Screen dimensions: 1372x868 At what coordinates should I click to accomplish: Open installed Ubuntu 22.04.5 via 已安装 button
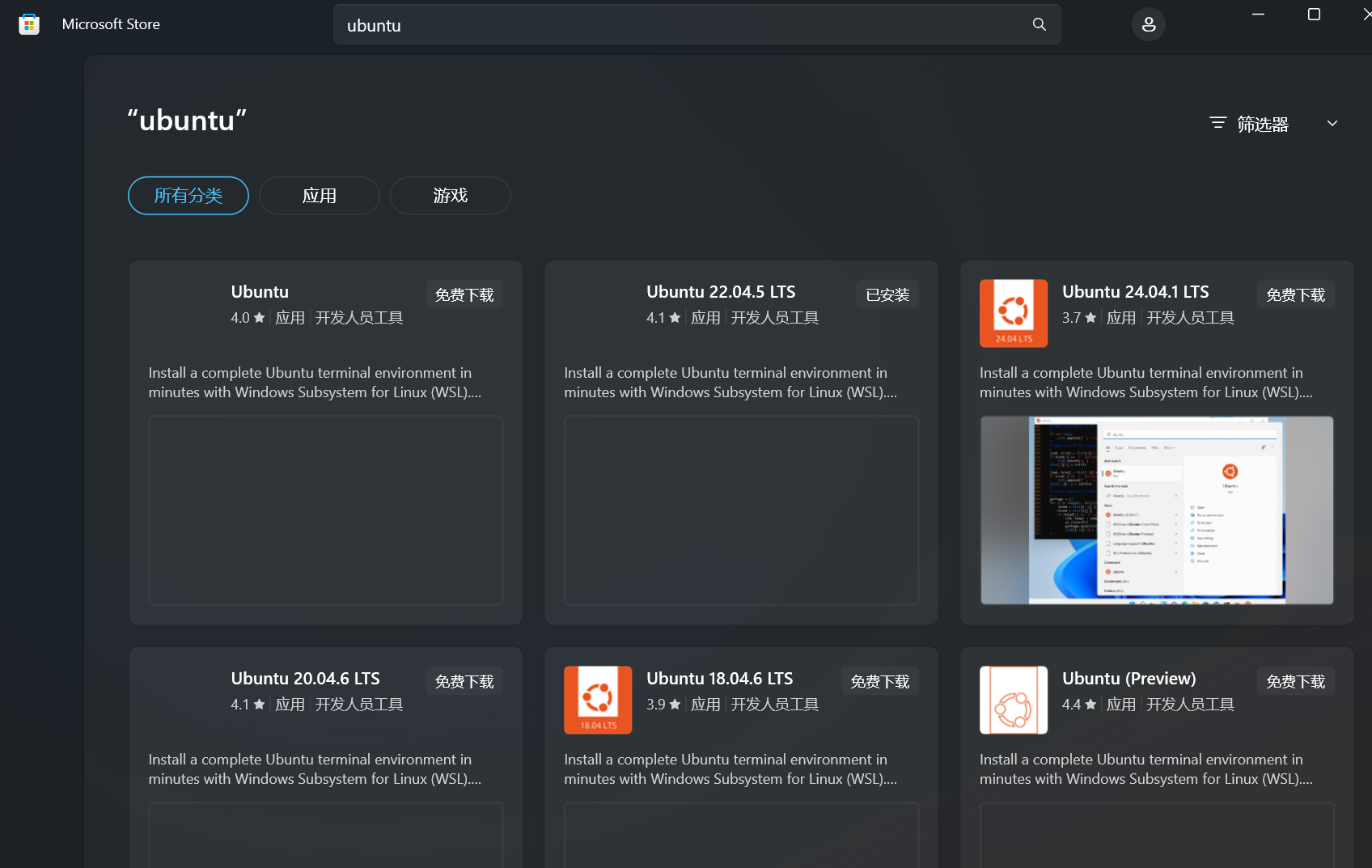tap(887, 294)
